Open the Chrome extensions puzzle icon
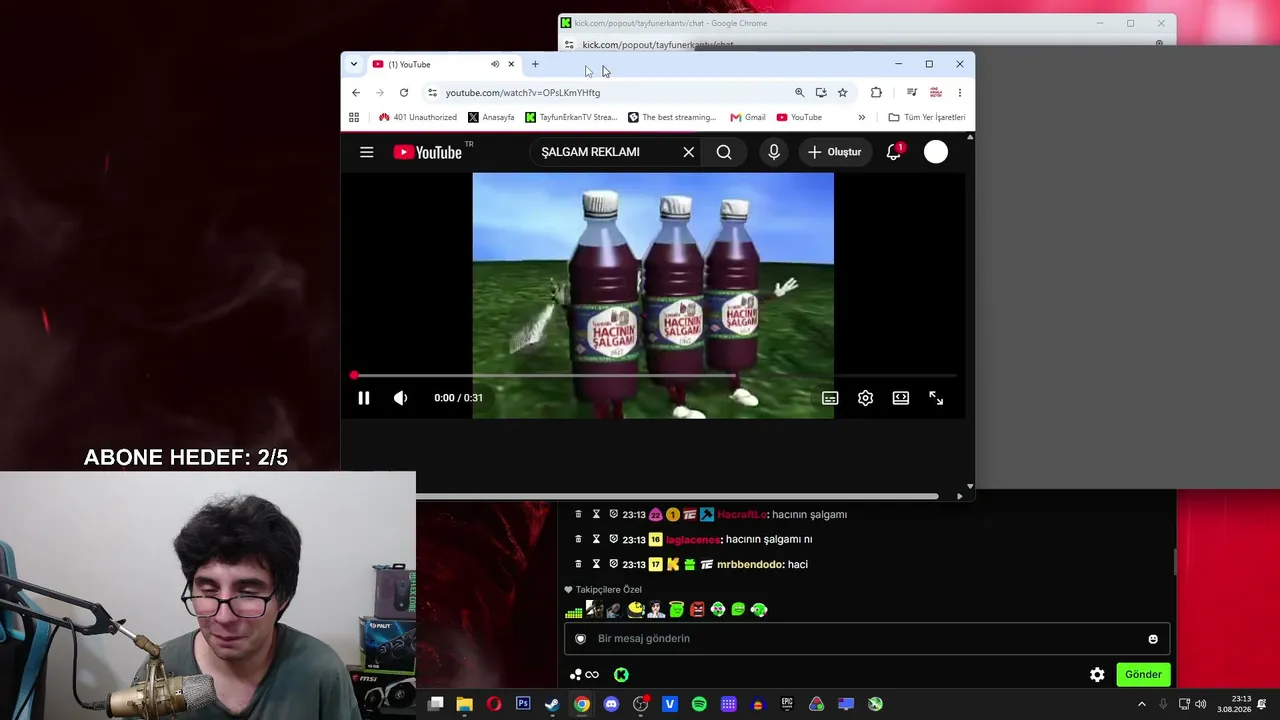 (x=876, y=93)
